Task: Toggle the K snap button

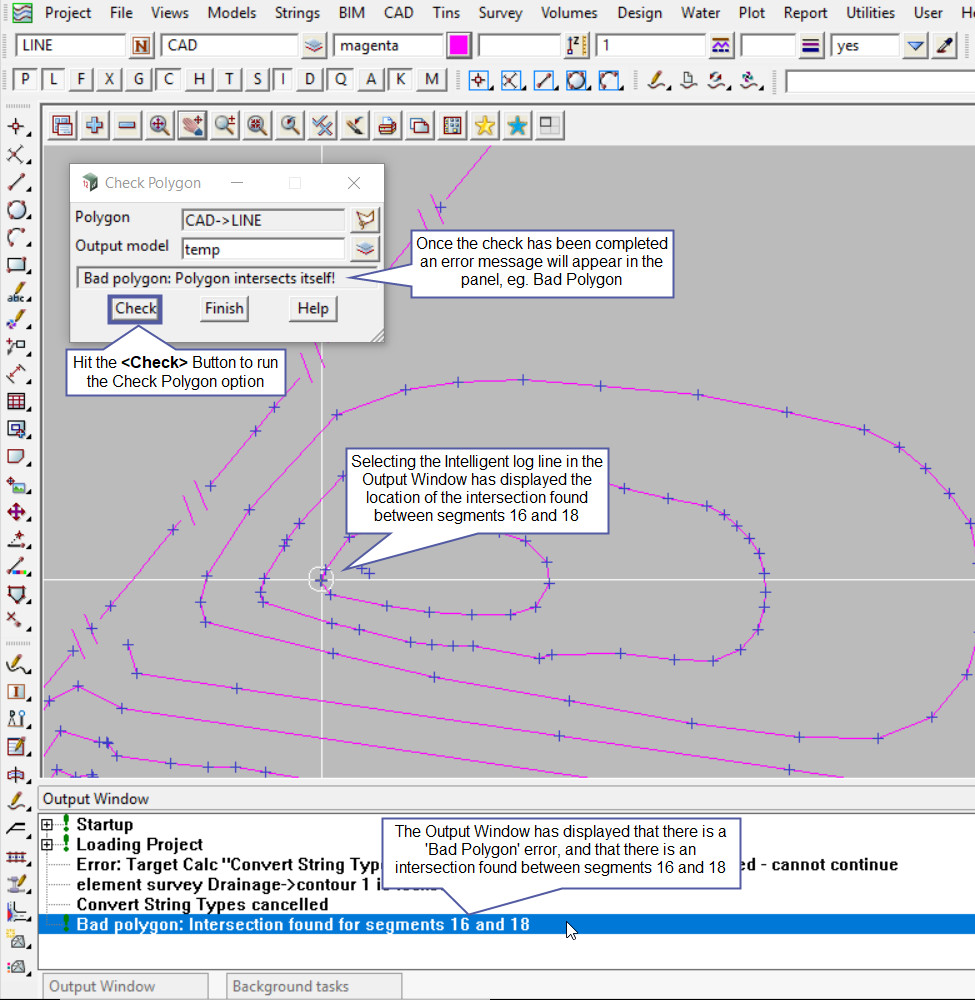Action: 401,80
